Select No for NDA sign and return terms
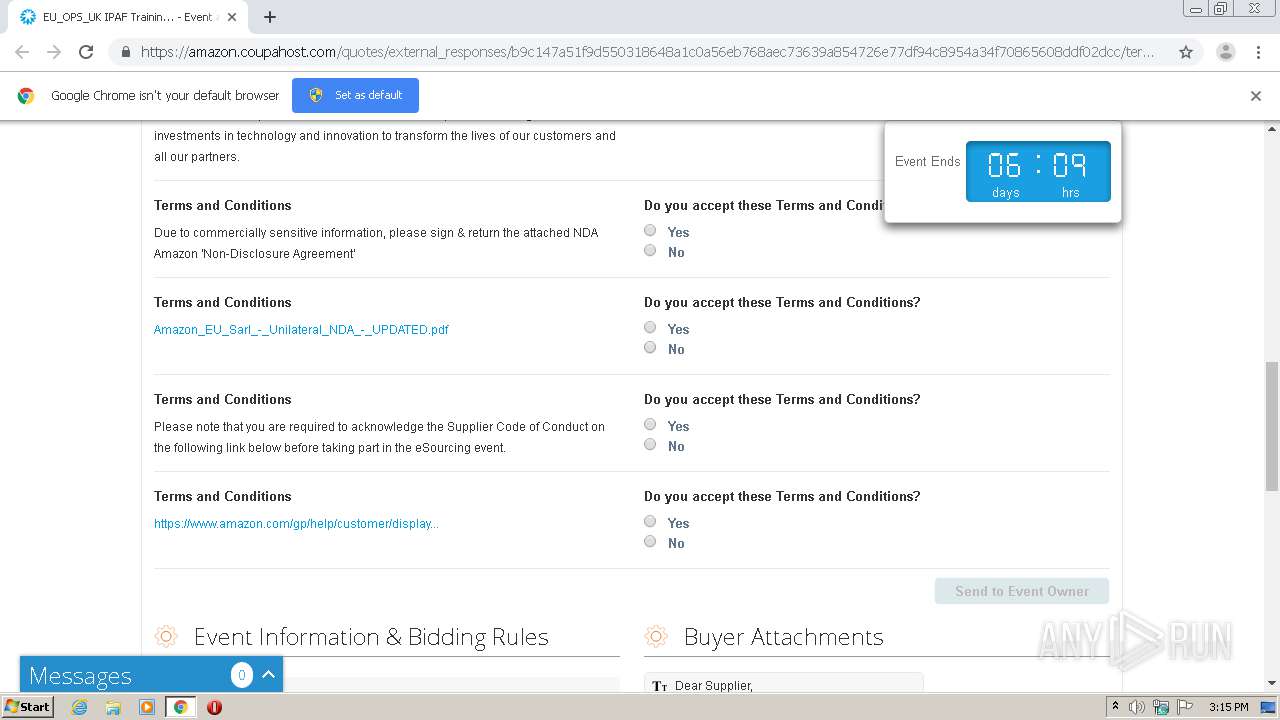 click(x=650, y=251)
